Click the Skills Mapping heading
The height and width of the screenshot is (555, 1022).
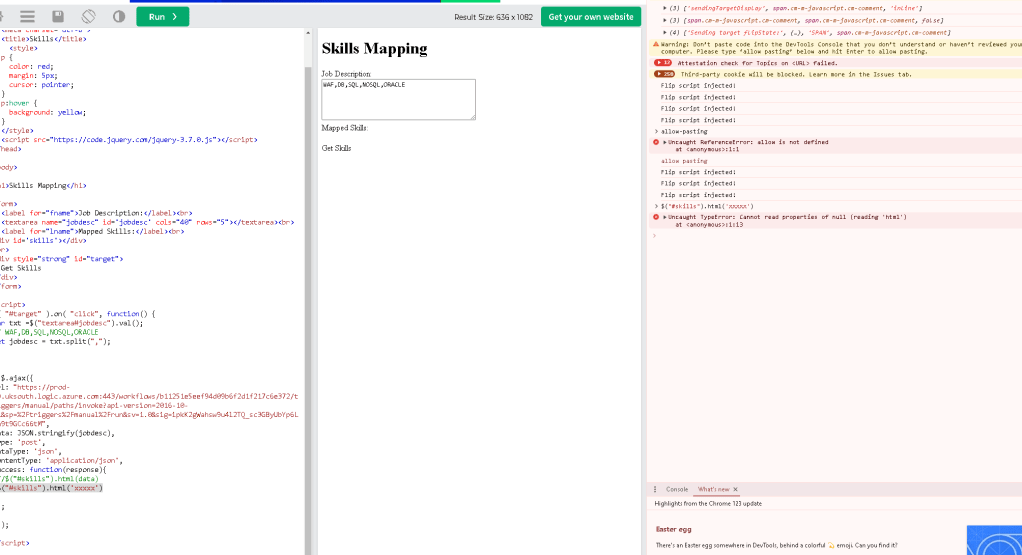(x=374, y=49)
